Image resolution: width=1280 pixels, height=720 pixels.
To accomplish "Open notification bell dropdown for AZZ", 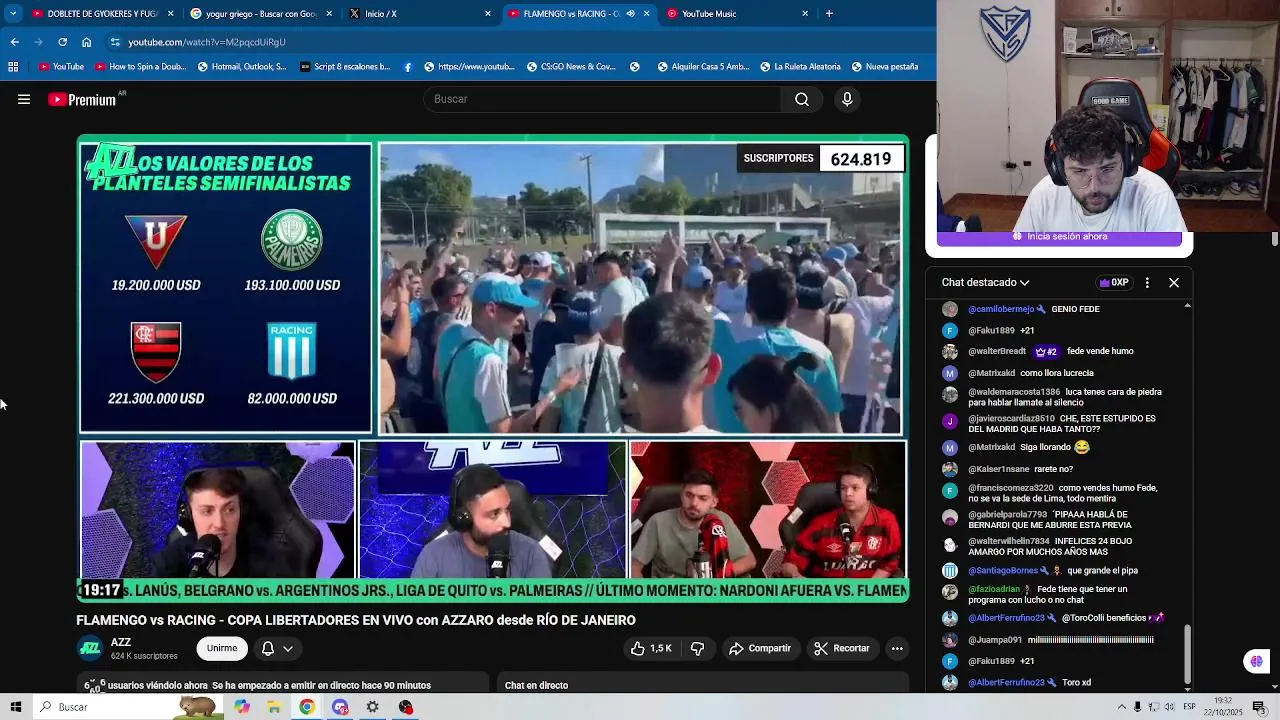I will coord(277,648).
